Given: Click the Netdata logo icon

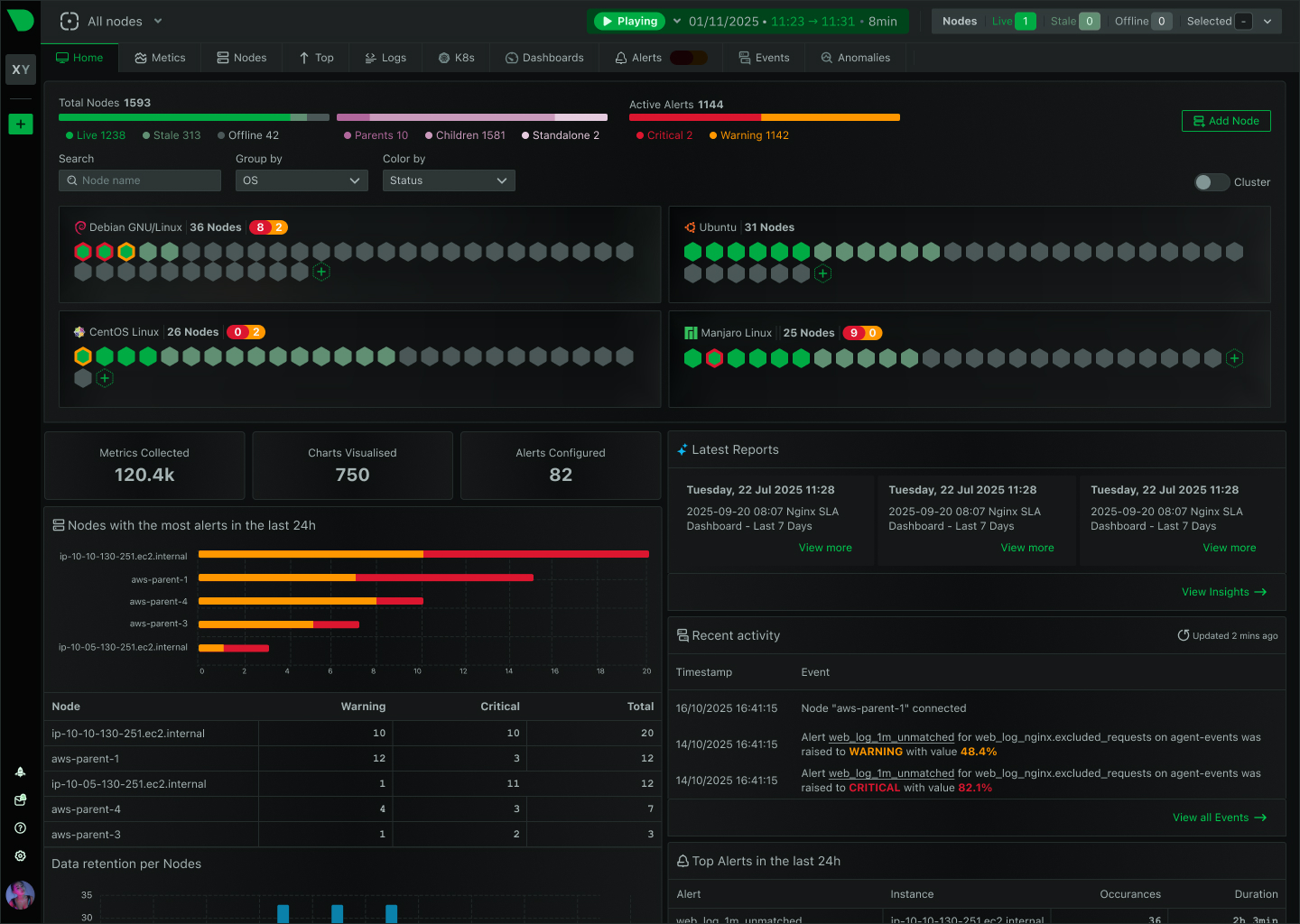Looking at the screenshot, I should click(20, 20).
